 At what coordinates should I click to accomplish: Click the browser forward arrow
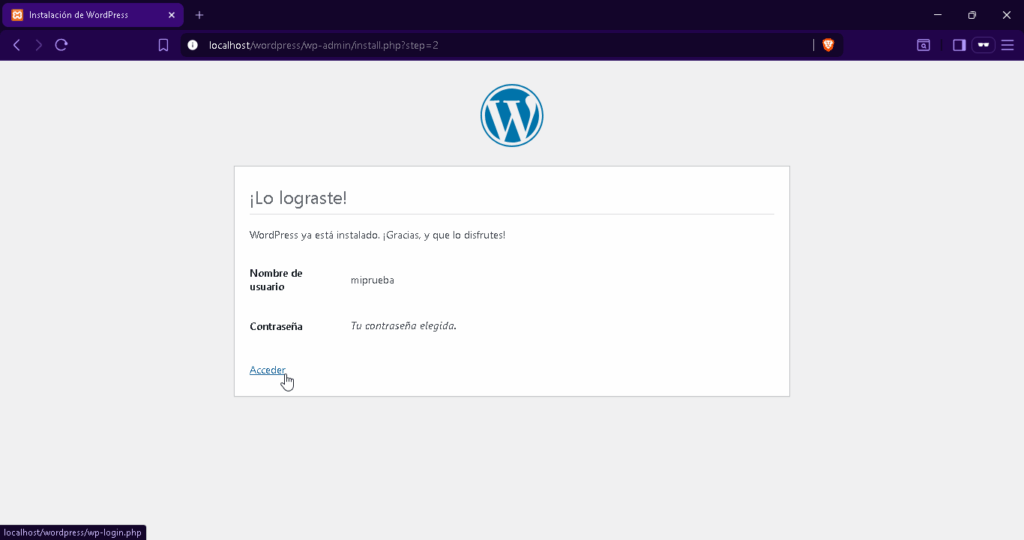[39, 45]
